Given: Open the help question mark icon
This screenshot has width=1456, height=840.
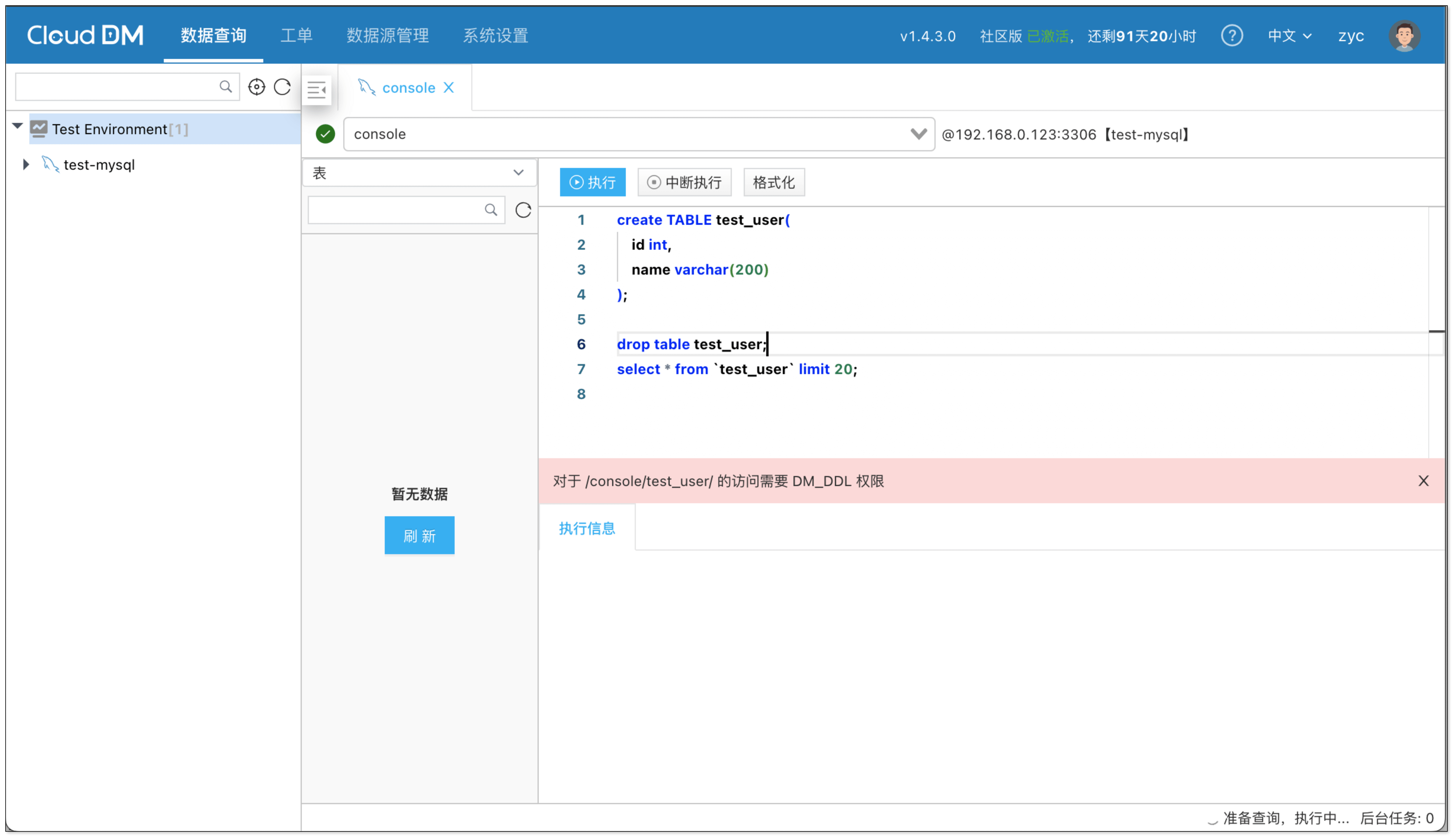Looking at the screenshot, I should coord(1231,36).
